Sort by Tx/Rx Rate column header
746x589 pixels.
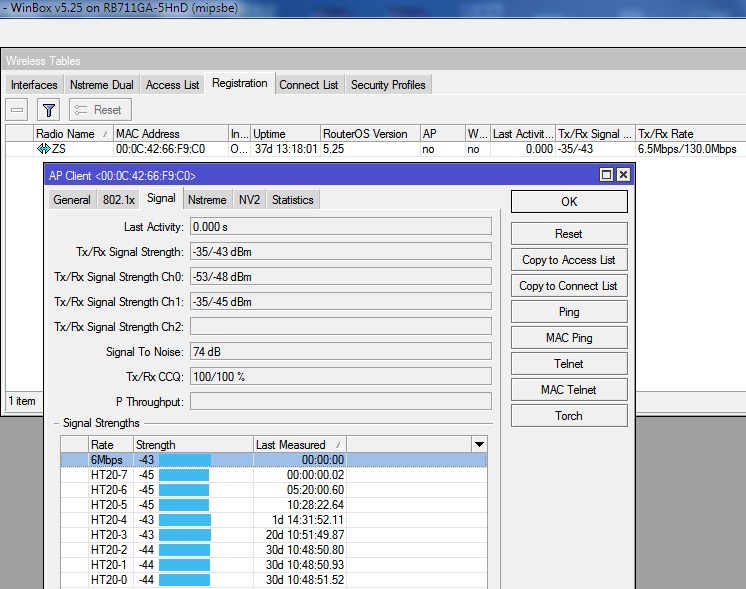pos(690,134)
